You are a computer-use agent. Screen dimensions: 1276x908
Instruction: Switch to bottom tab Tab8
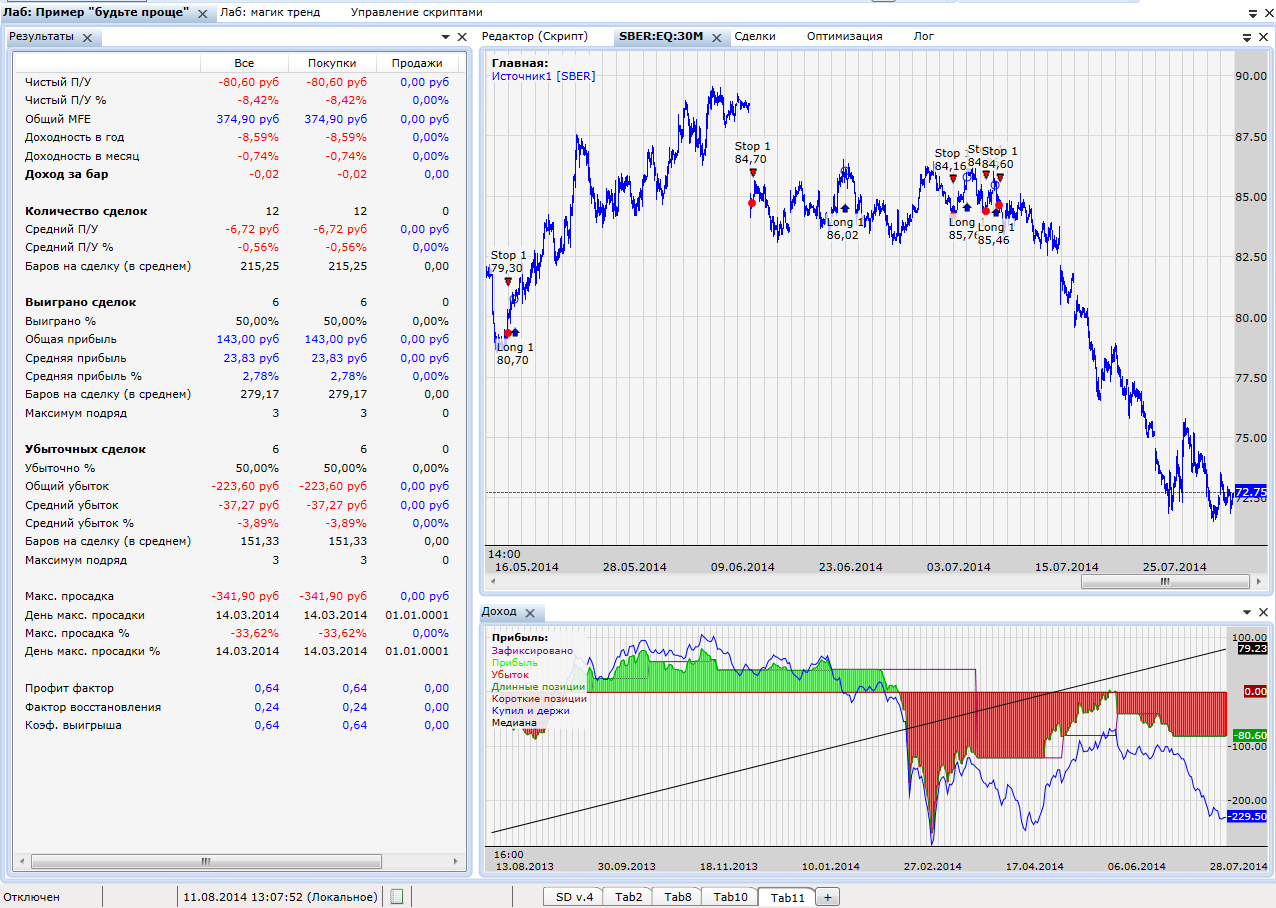(677, 897)
